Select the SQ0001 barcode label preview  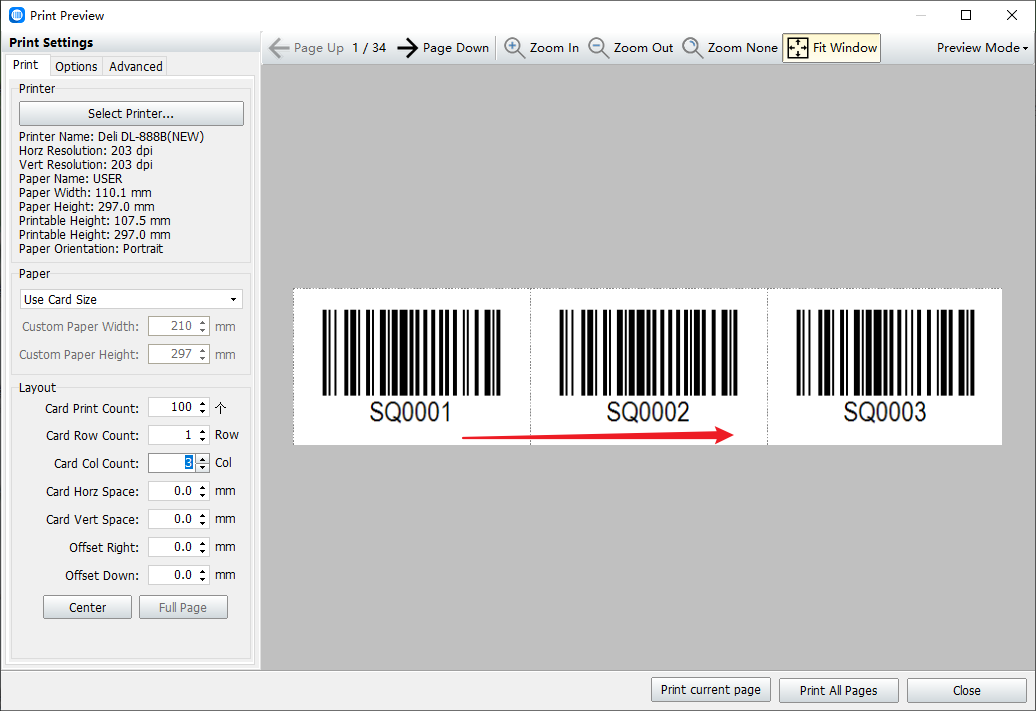tap(412, 367)
